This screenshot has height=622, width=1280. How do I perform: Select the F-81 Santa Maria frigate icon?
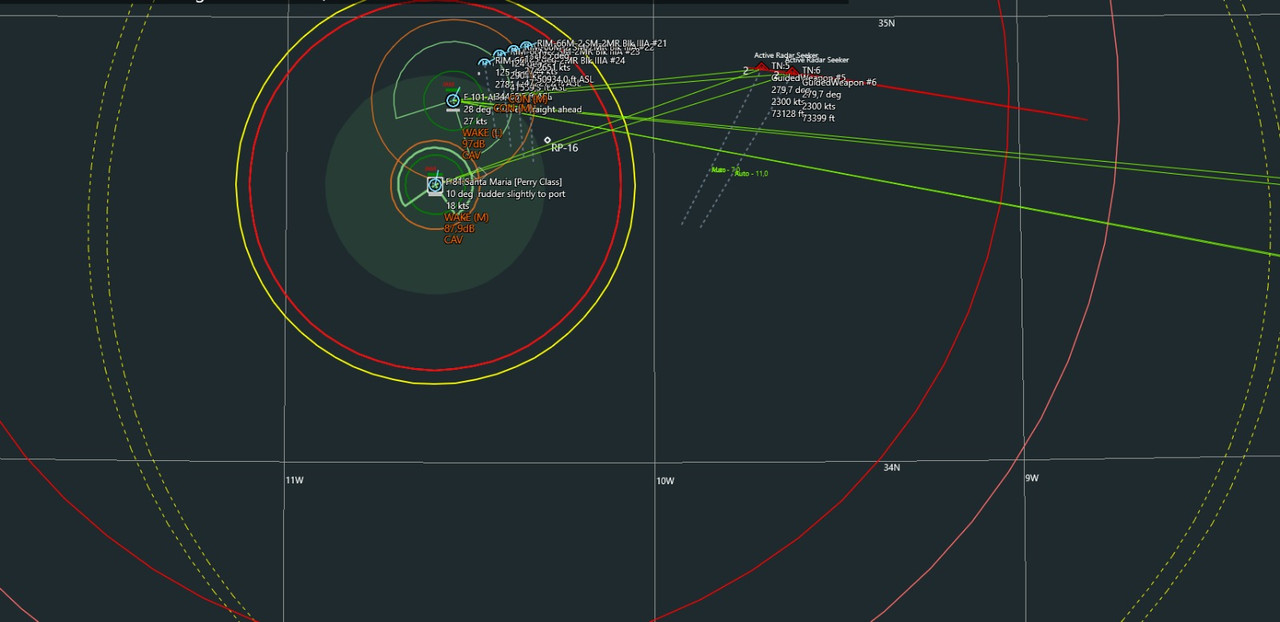435,185
